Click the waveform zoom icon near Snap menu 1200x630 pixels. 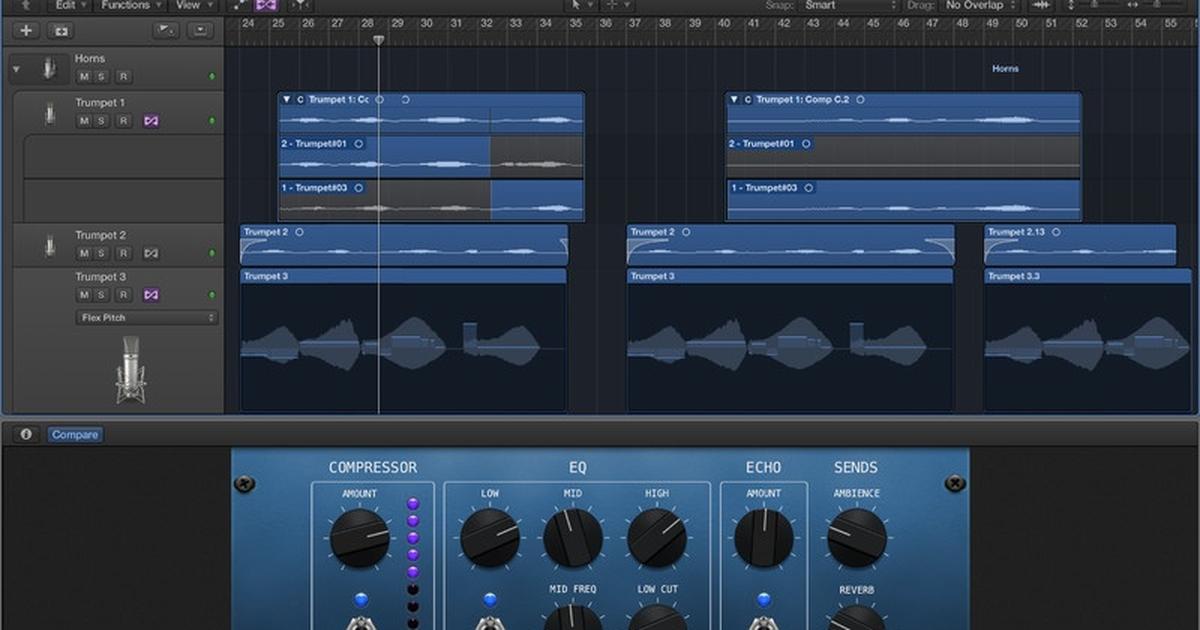click(1040, 6)
